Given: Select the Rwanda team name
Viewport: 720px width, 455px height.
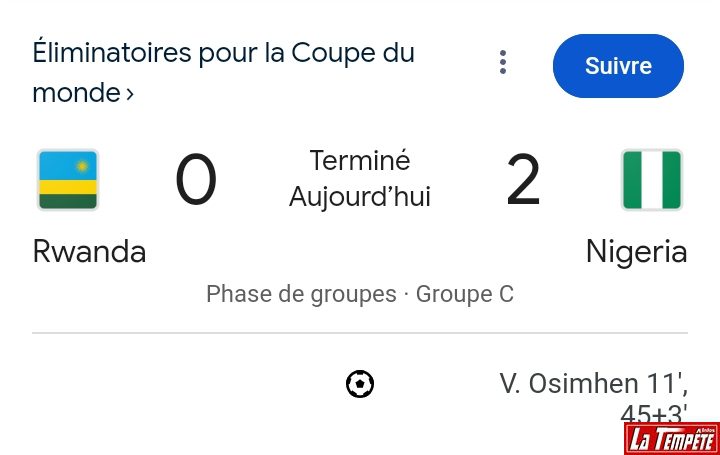Looking at the screenshot, I should (x=89, y=251).
